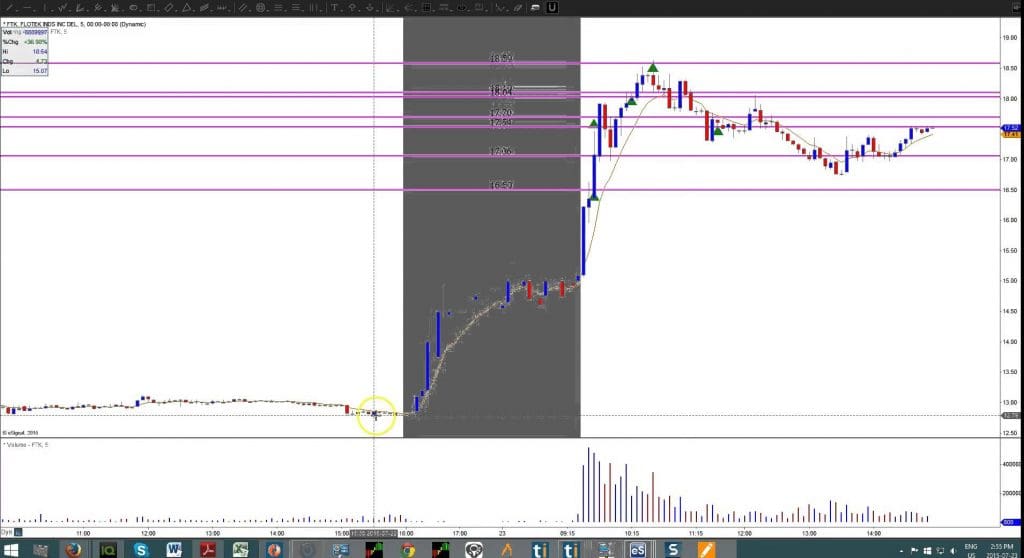Screen dimensions: 1024x558
Task: Activate the text T annotation tool
Action: 334,8
